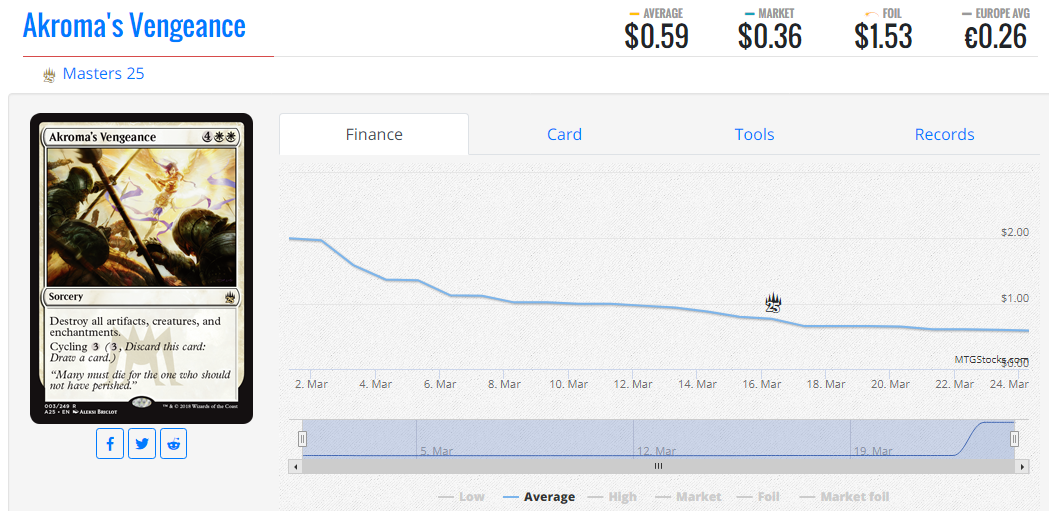Click the Akroma's Vengeance card image

(142, 268)
